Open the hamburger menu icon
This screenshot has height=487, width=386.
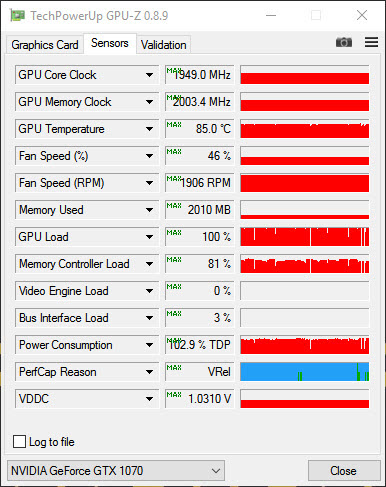pyautogui.click(x=371, y=42)
